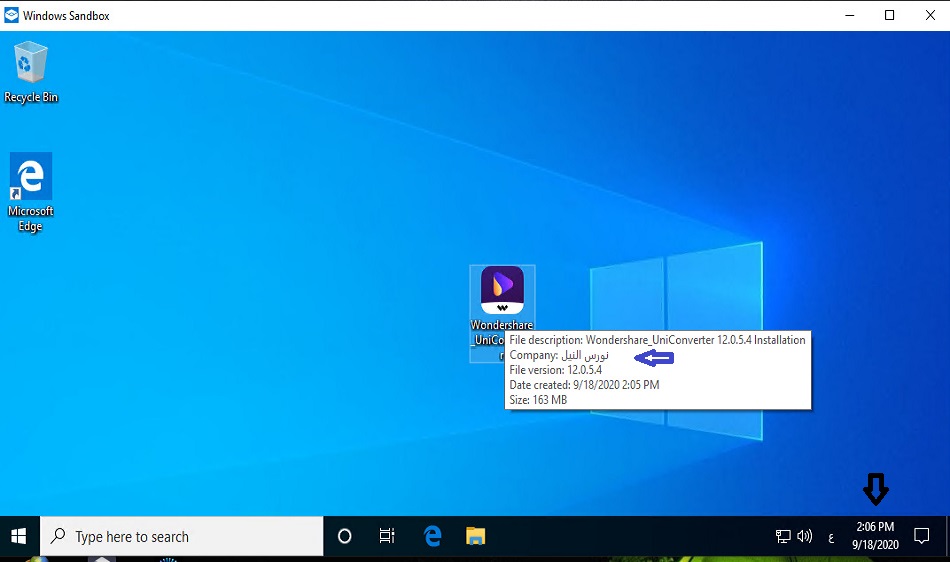Click the Windows Sandbox title bar icon
The width and height of the screenshot is (950, 562).
(x=12, y=15)
